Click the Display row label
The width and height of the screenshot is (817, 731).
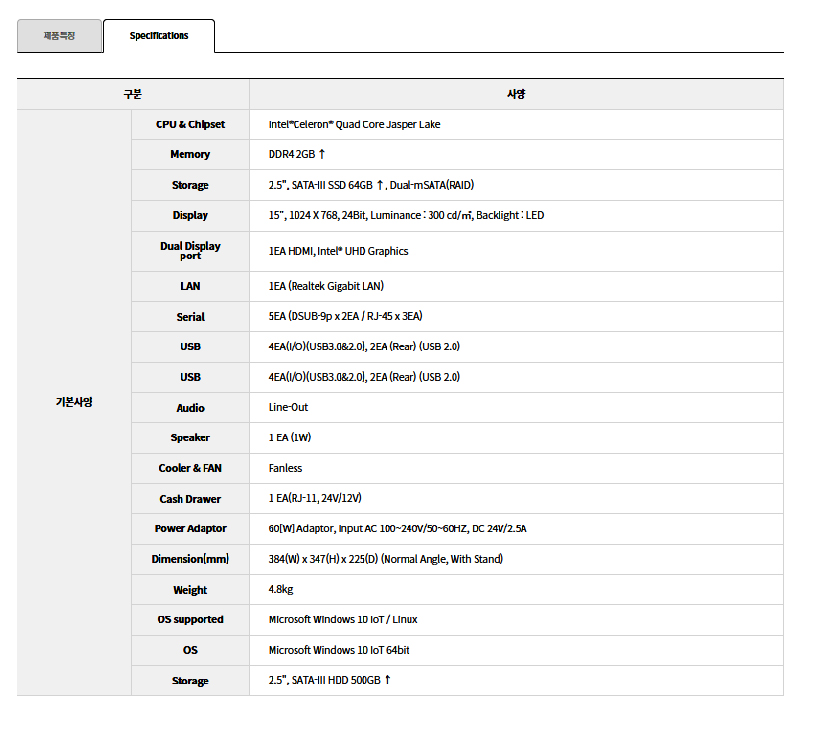point(190,215)
